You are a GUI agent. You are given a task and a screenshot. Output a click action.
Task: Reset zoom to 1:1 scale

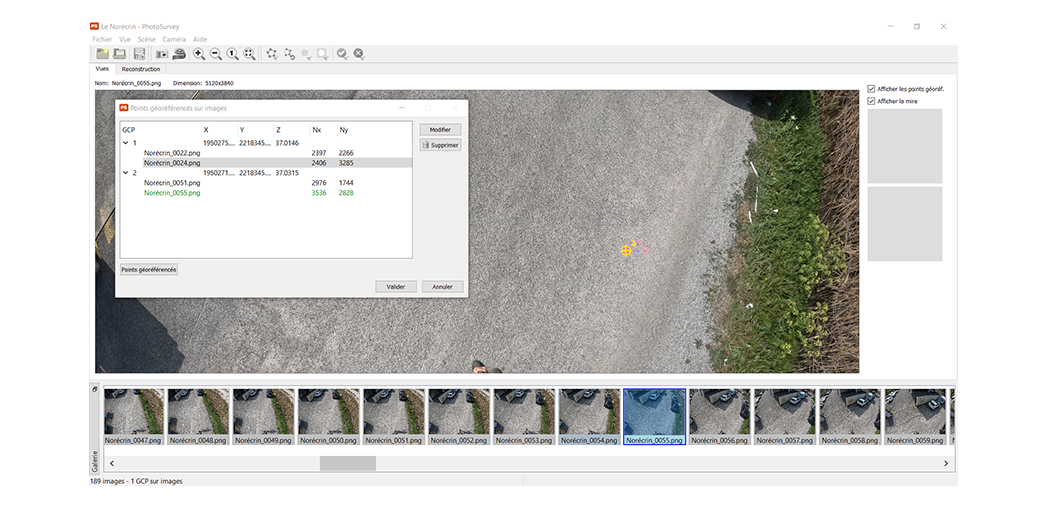(x=232, y=54)
